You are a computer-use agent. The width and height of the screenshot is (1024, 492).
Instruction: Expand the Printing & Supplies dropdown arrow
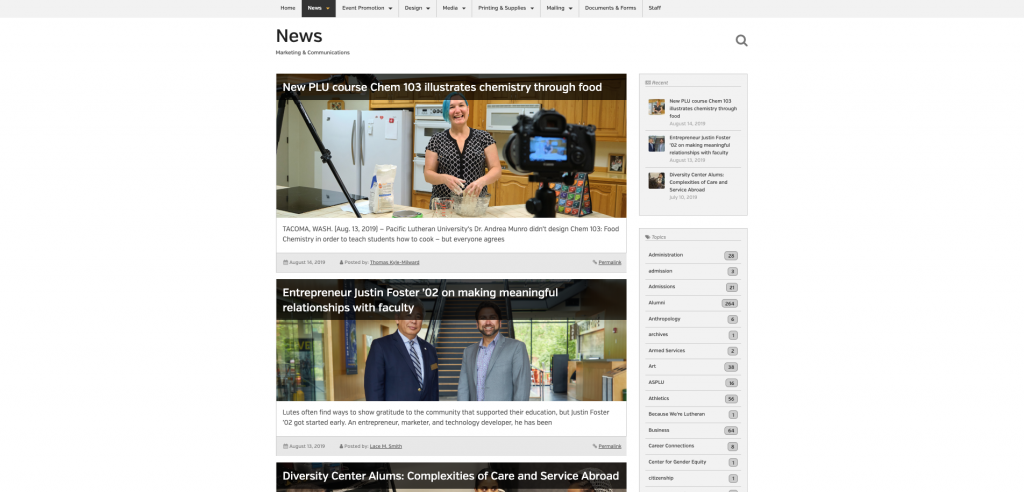(532, 8)
